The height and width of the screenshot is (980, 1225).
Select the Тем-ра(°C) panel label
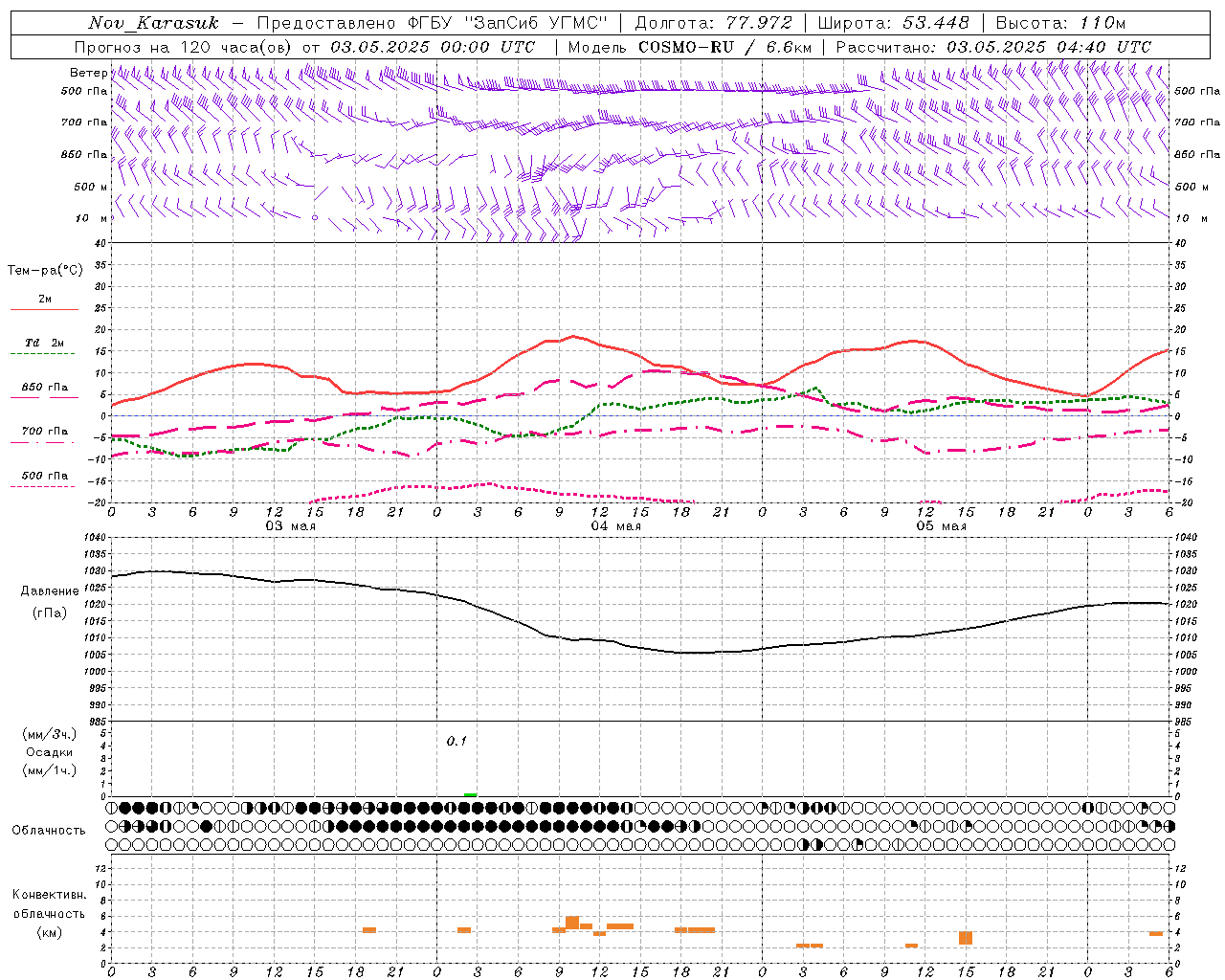[45, 271]
